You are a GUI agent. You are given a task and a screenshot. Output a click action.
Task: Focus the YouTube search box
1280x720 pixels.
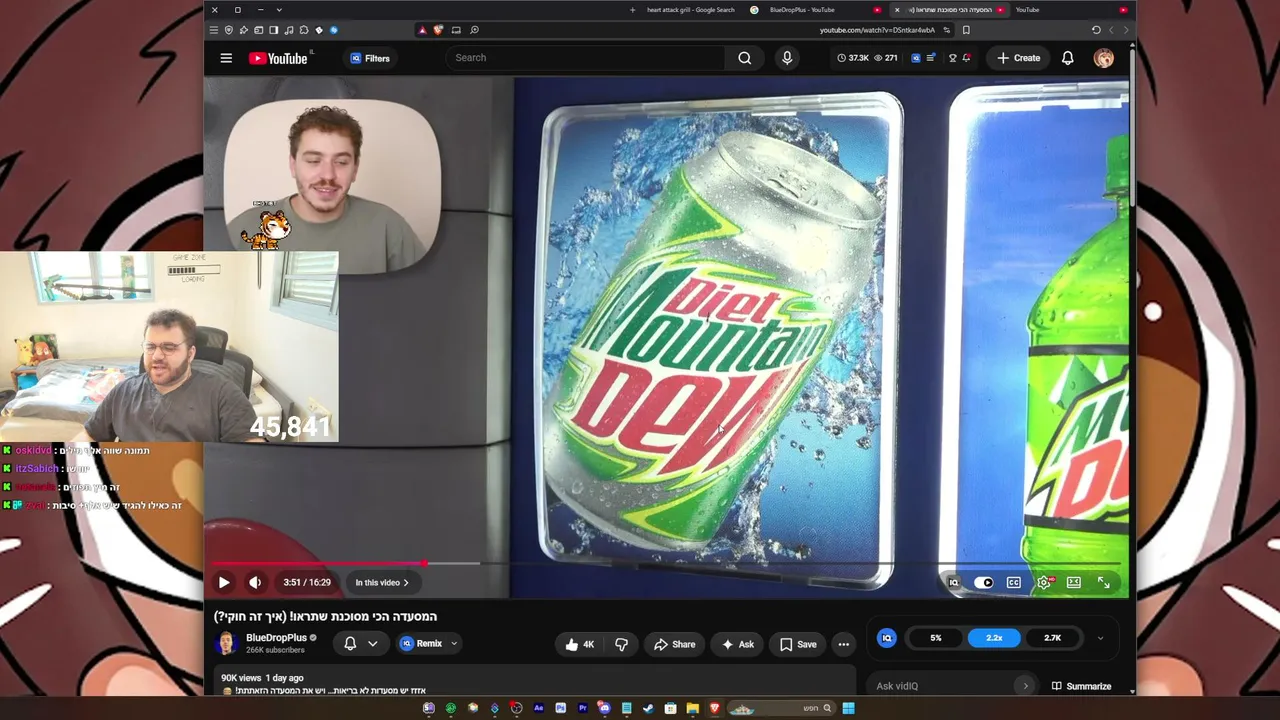586,58
